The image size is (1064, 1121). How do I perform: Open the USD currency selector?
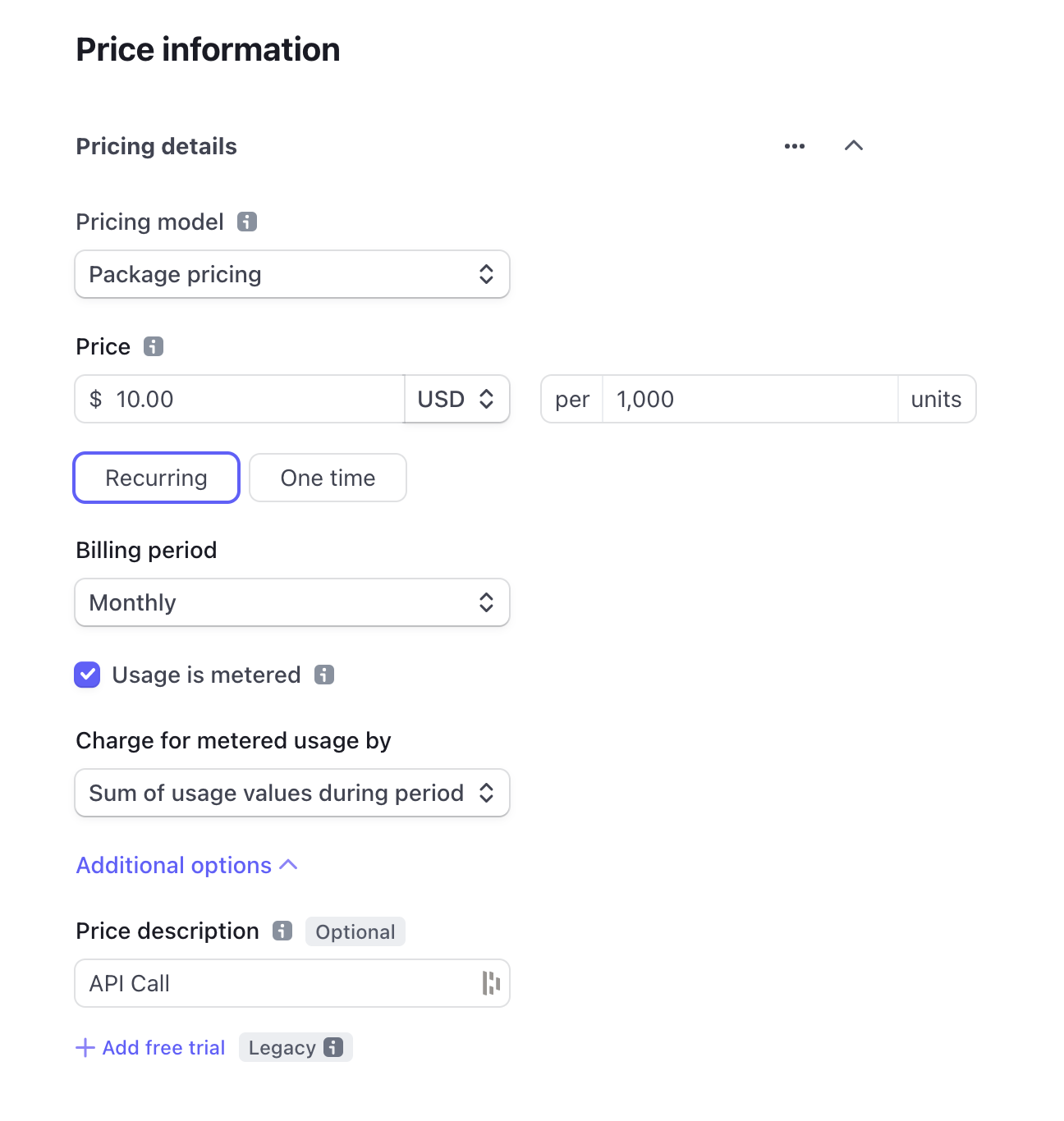click(x=456, y=399)
